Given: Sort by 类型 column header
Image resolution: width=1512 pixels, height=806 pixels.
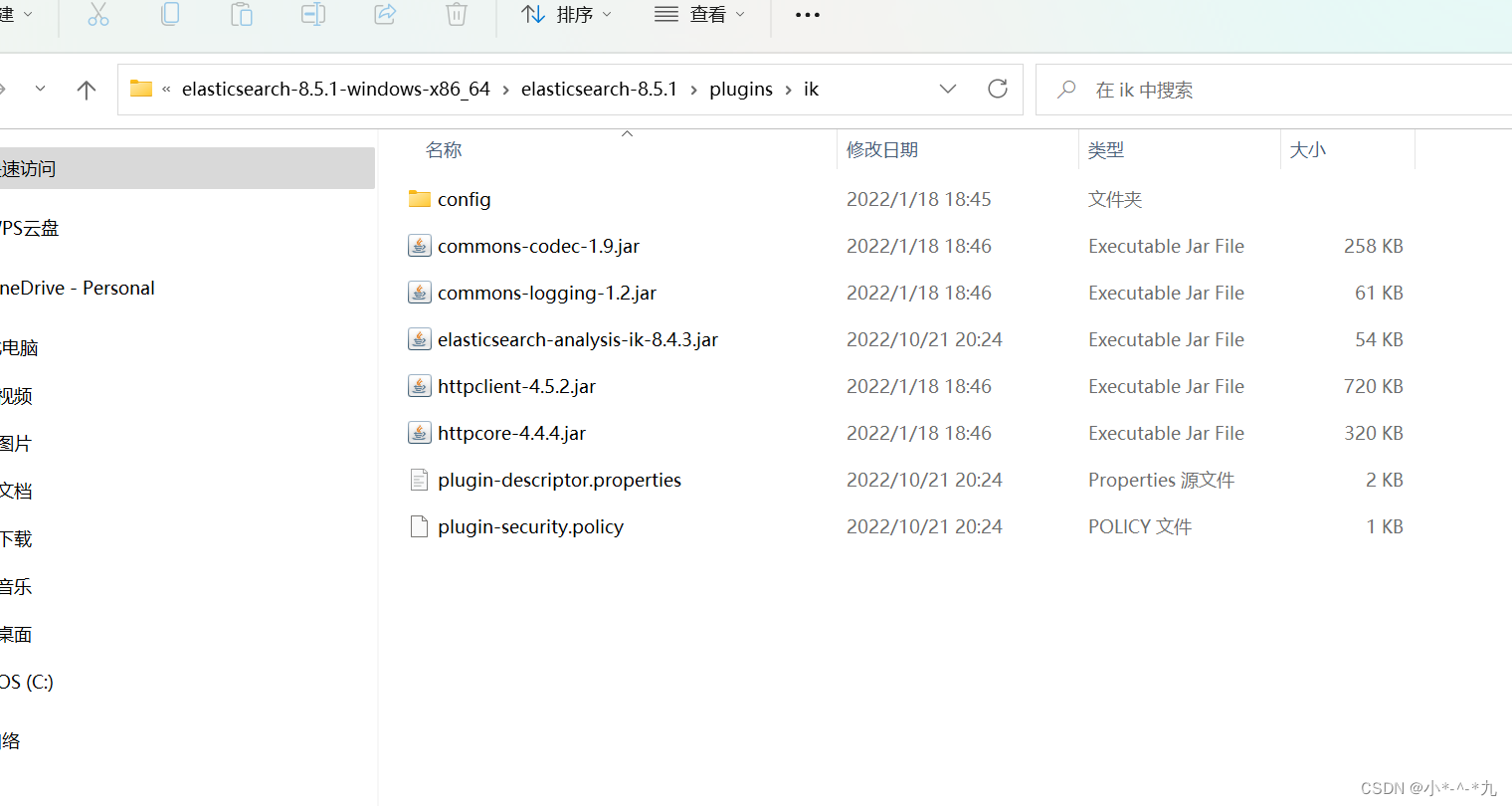Looking at the screenshot, I should point(1106,150).
